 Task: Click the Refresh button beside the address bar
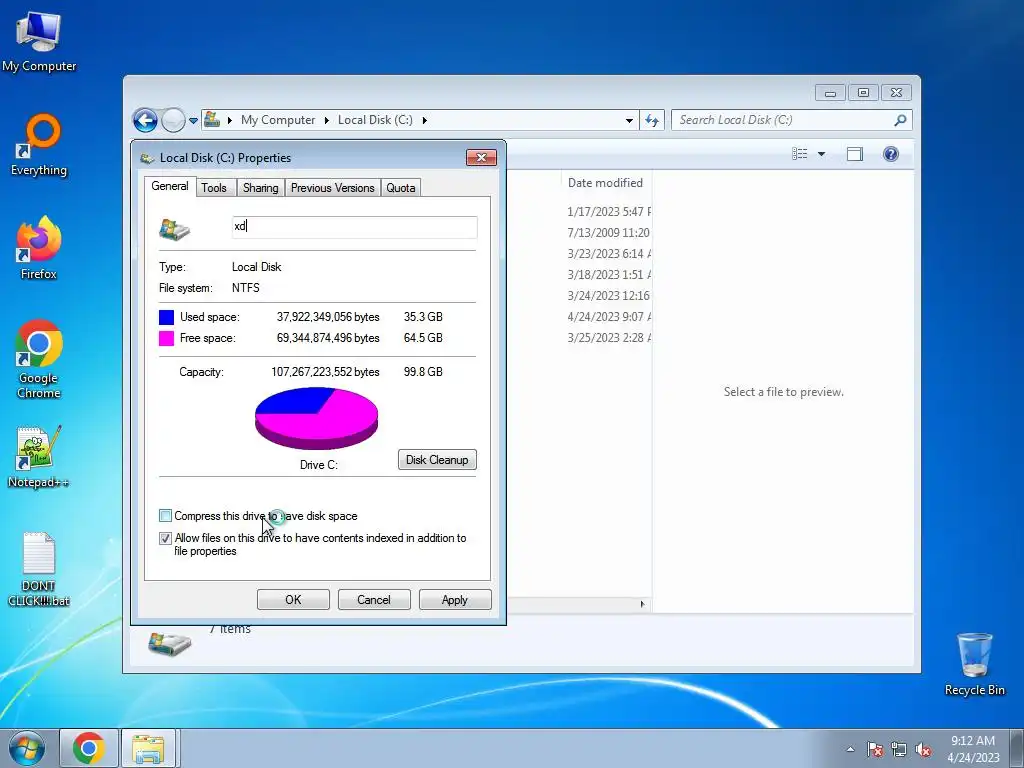652,120
